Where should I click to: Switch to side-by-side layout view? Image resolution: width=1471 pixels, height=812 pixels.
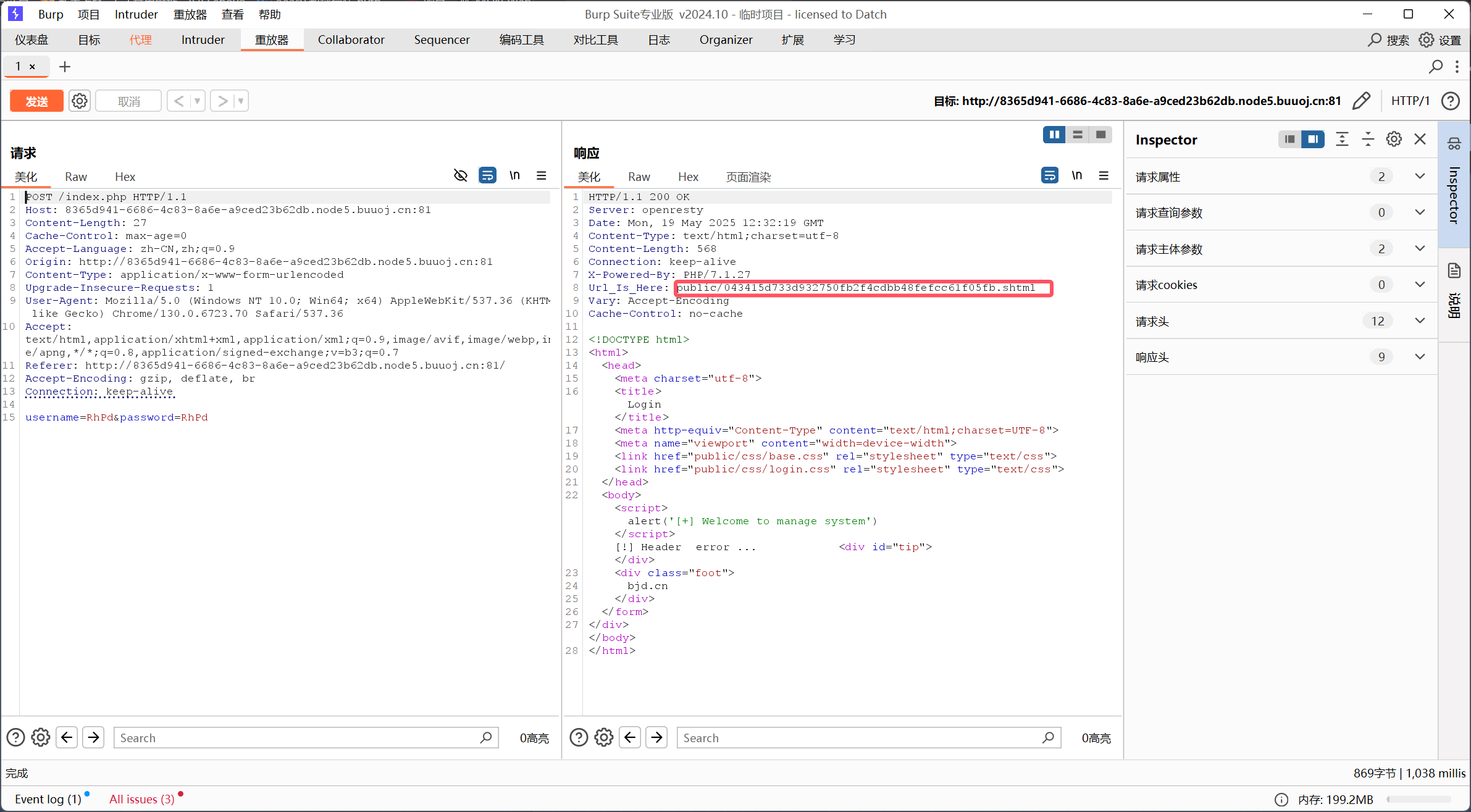(1054, 135)
